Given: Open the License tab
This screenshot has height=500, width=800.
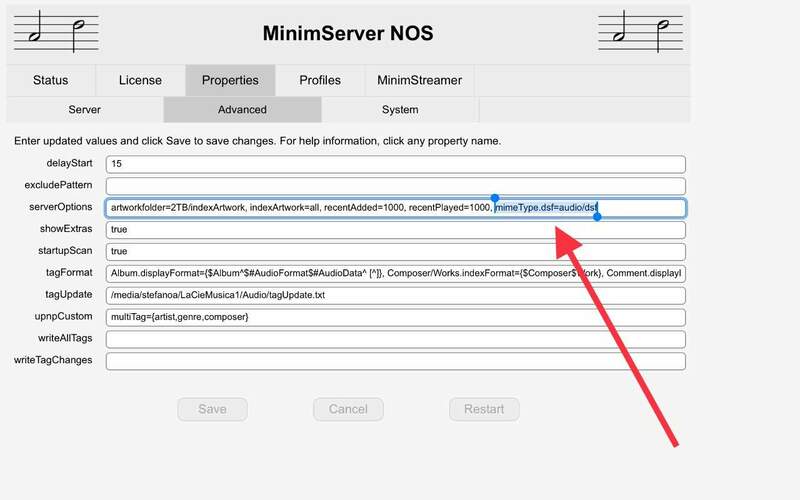Looking at the screenshot, I should point(140,80).
